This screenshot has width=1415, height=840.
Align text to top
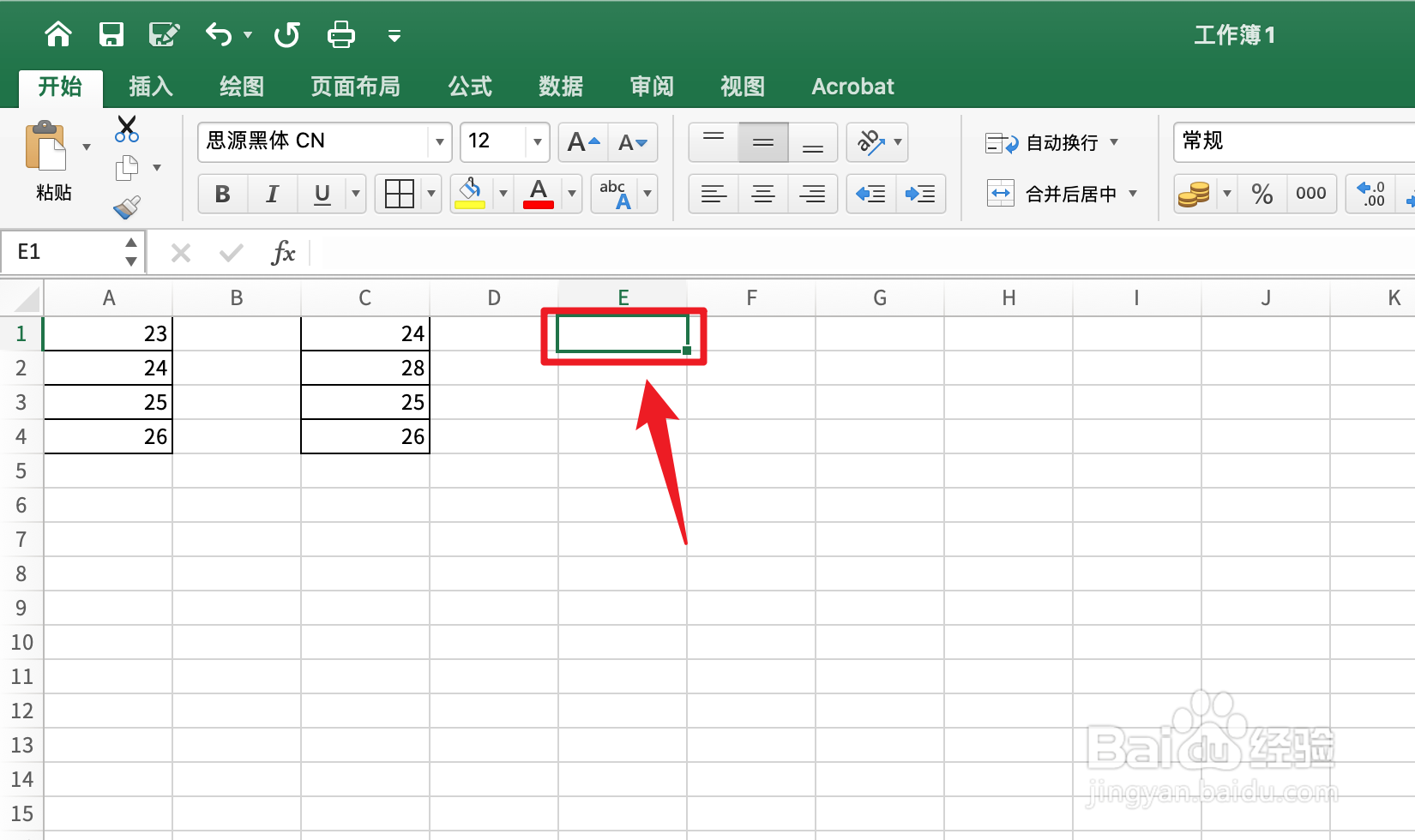pyautogui.click(x=714, y=142)
